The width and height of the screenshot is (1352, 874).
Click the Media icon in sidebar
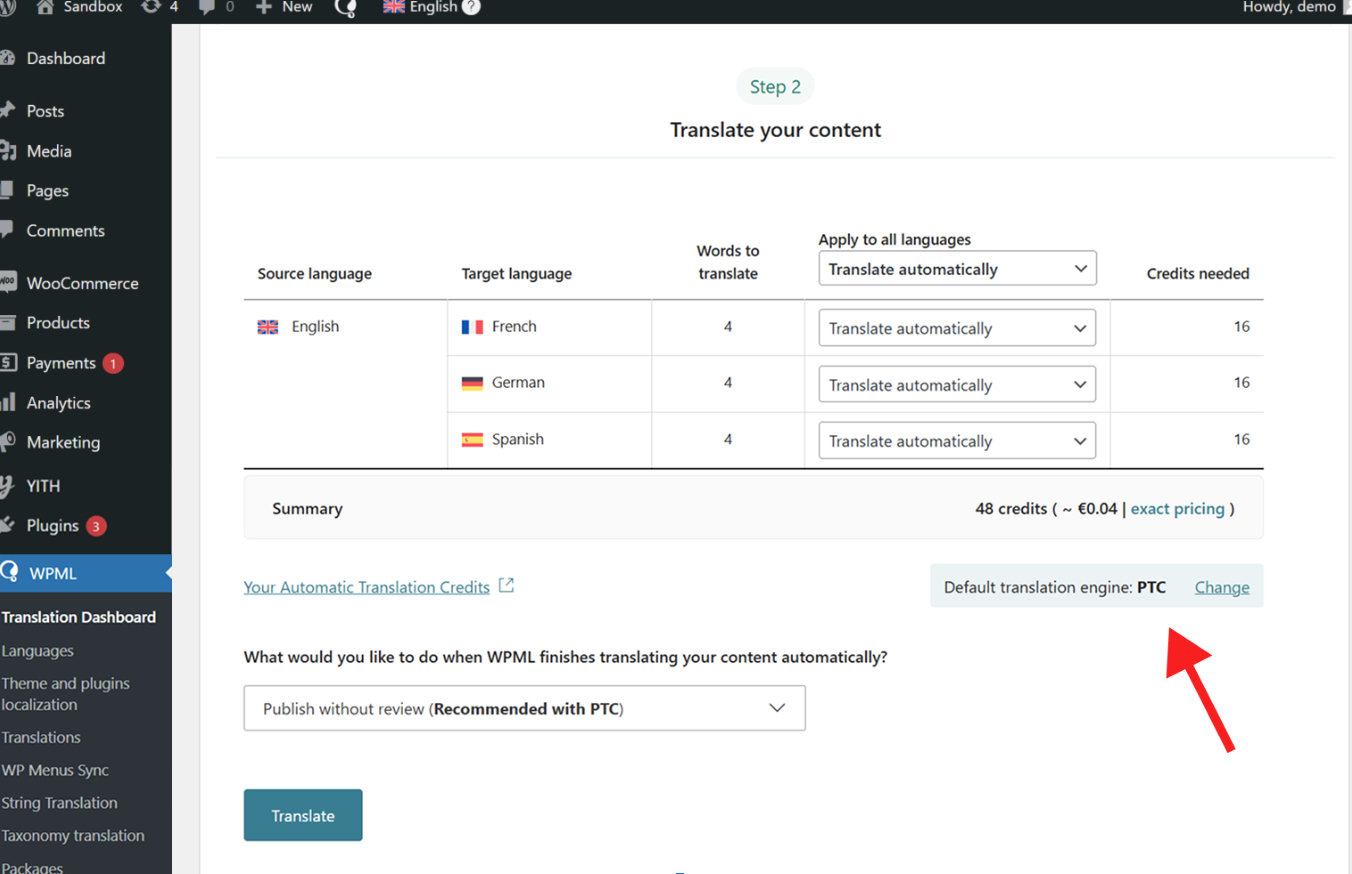tap(8, 151)
